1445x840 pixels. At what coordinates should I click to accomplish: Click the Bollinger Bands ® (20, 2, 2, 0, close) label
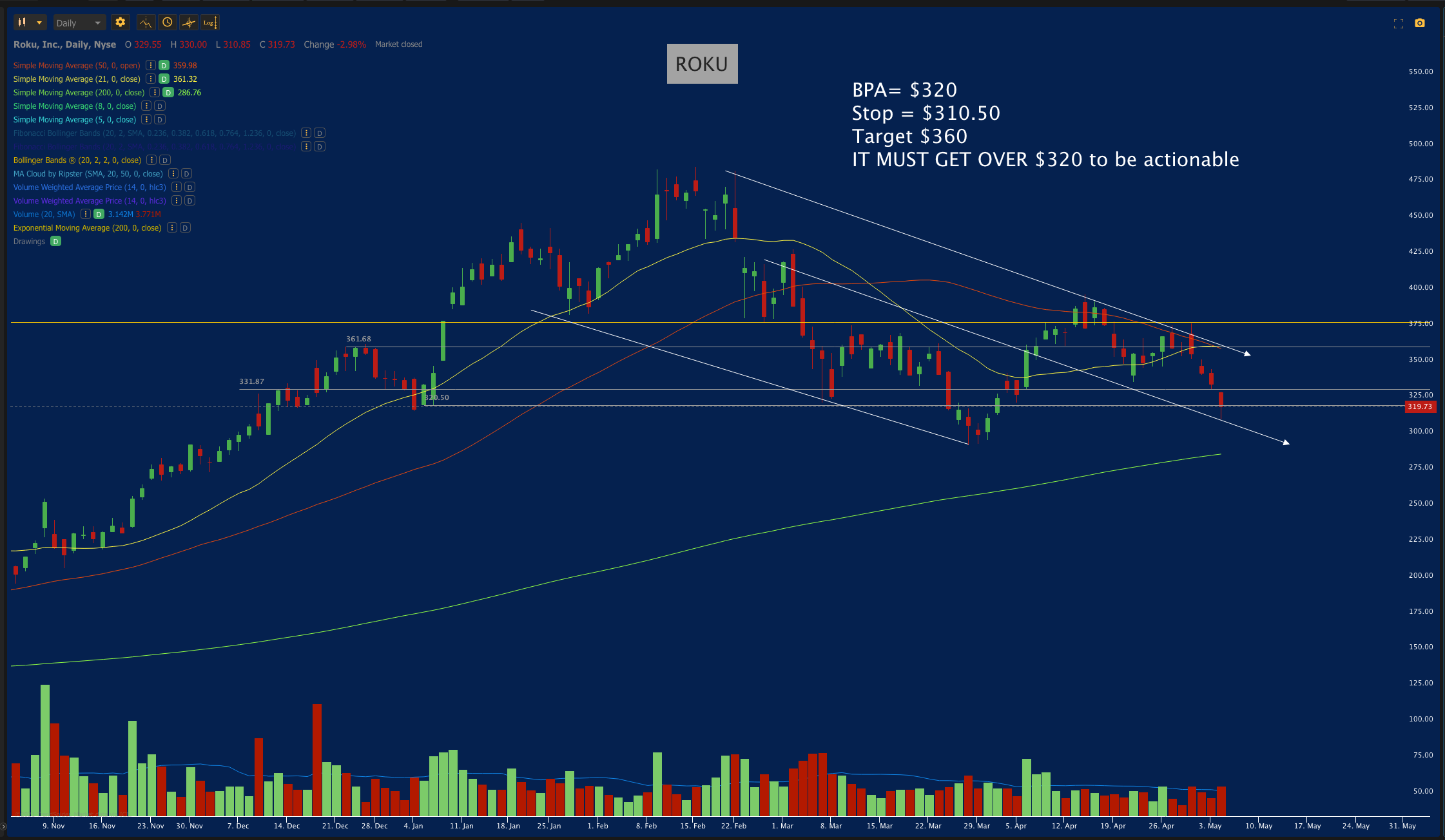coord(77,160)
